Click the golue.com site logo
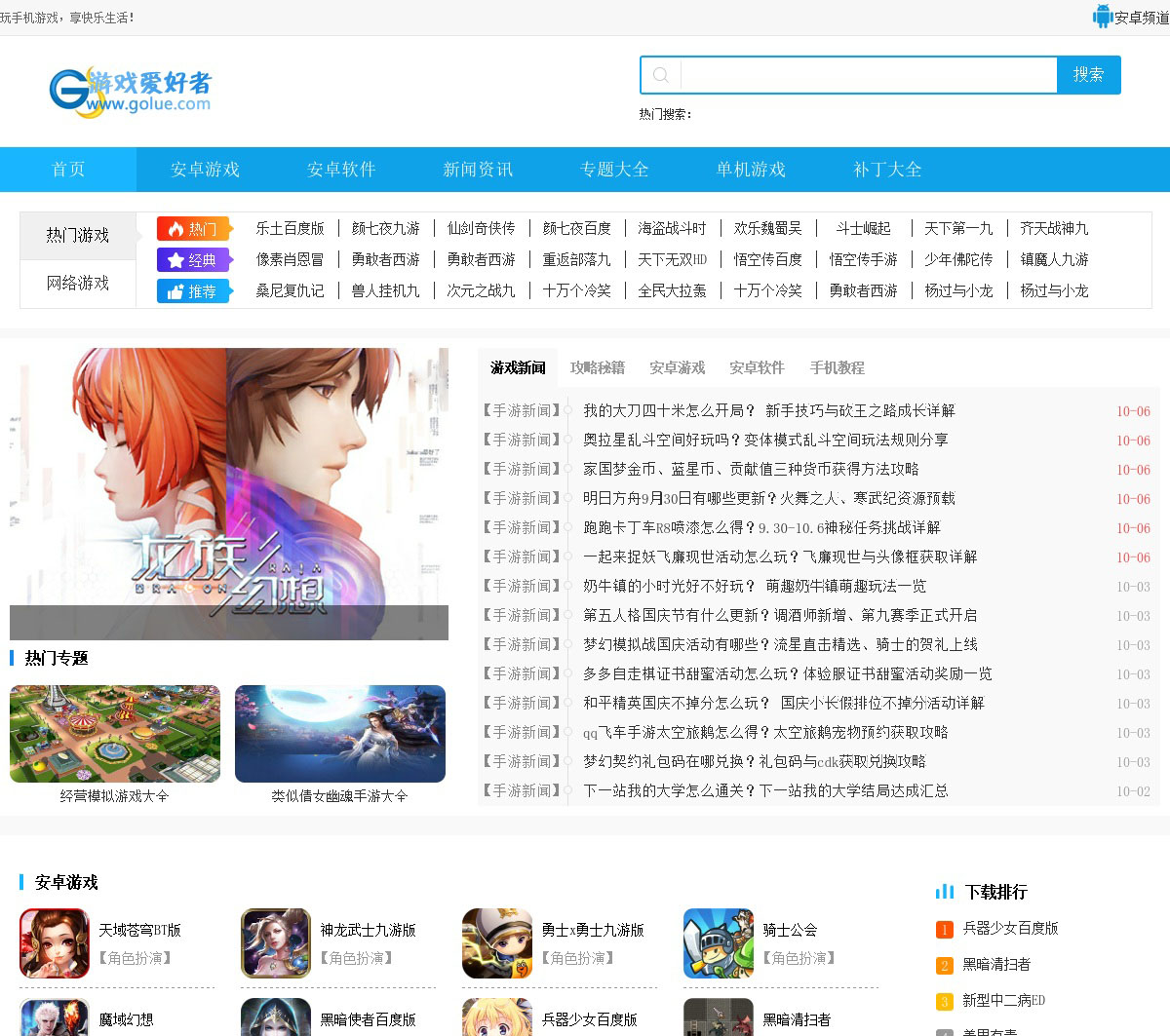This screenshot has width=1170, height=1036. pyautogui.click(x=130, y=93)
